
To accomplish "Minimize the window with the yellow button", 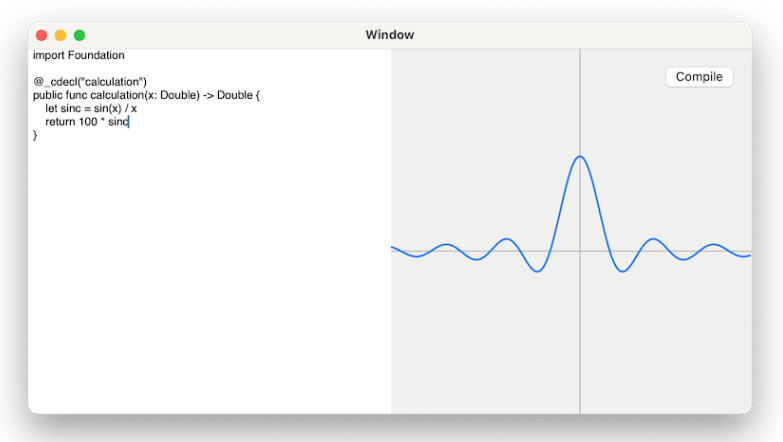I will [60, 35].
